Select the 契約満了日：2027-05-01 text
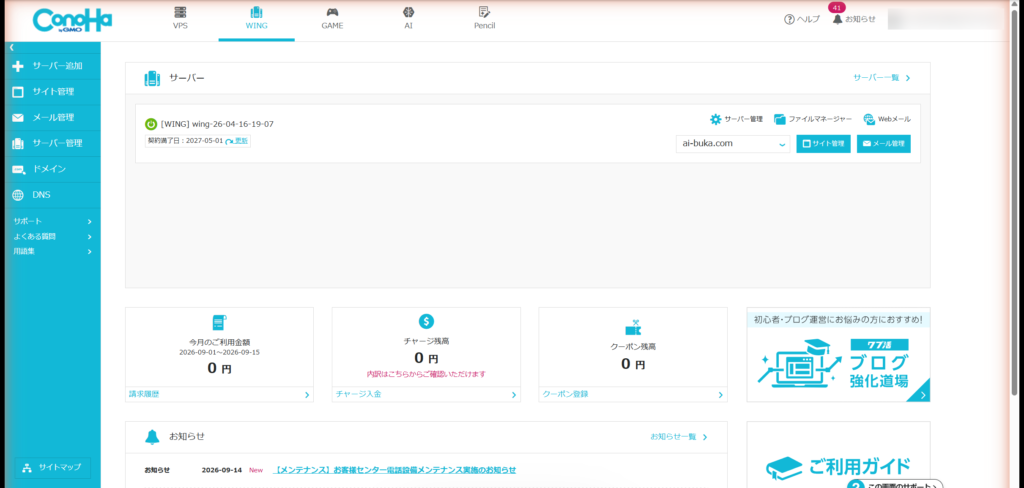This screenshot has width=1024, height=488. tap(185, 141)
